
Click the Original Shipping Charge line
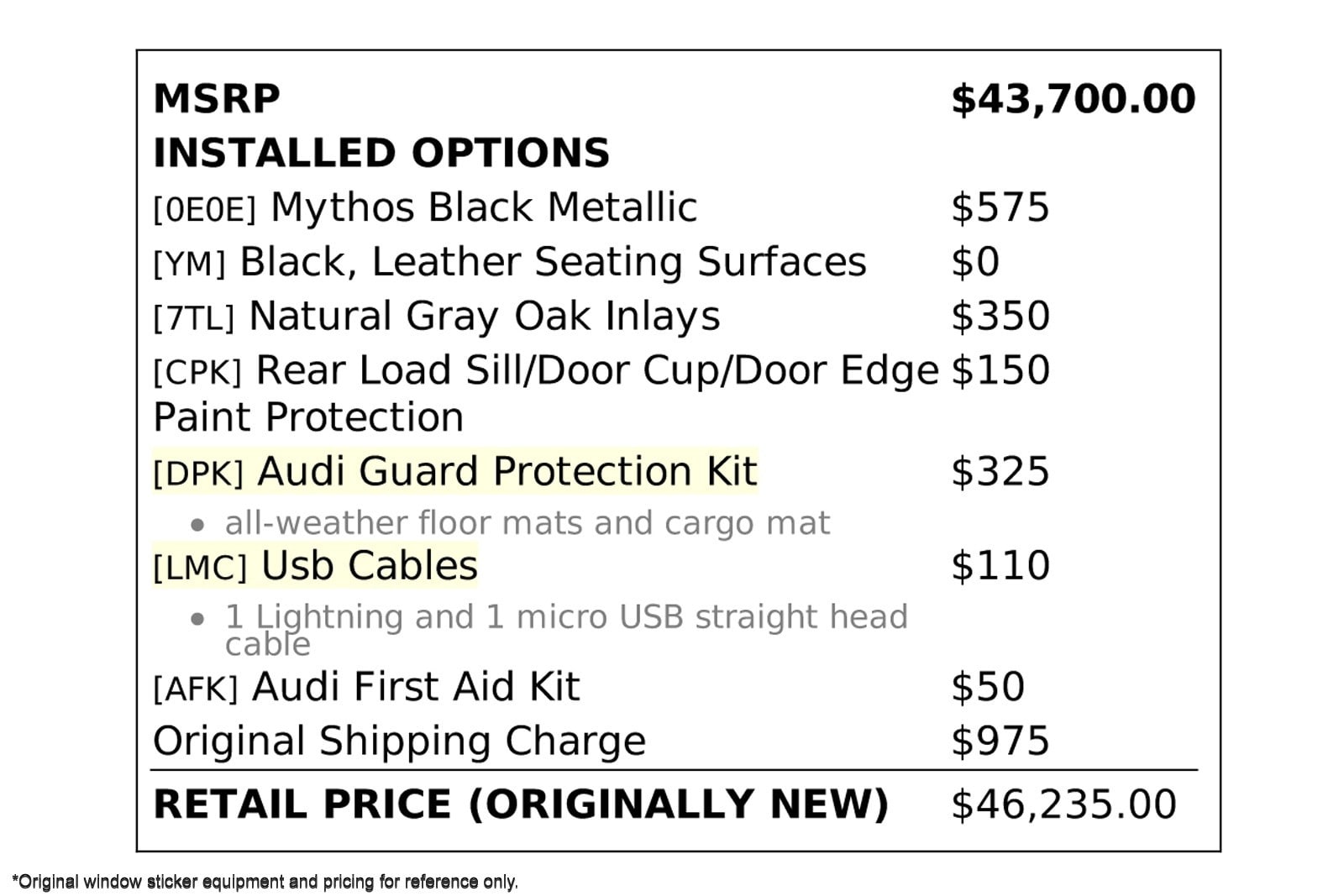[400, 741]
